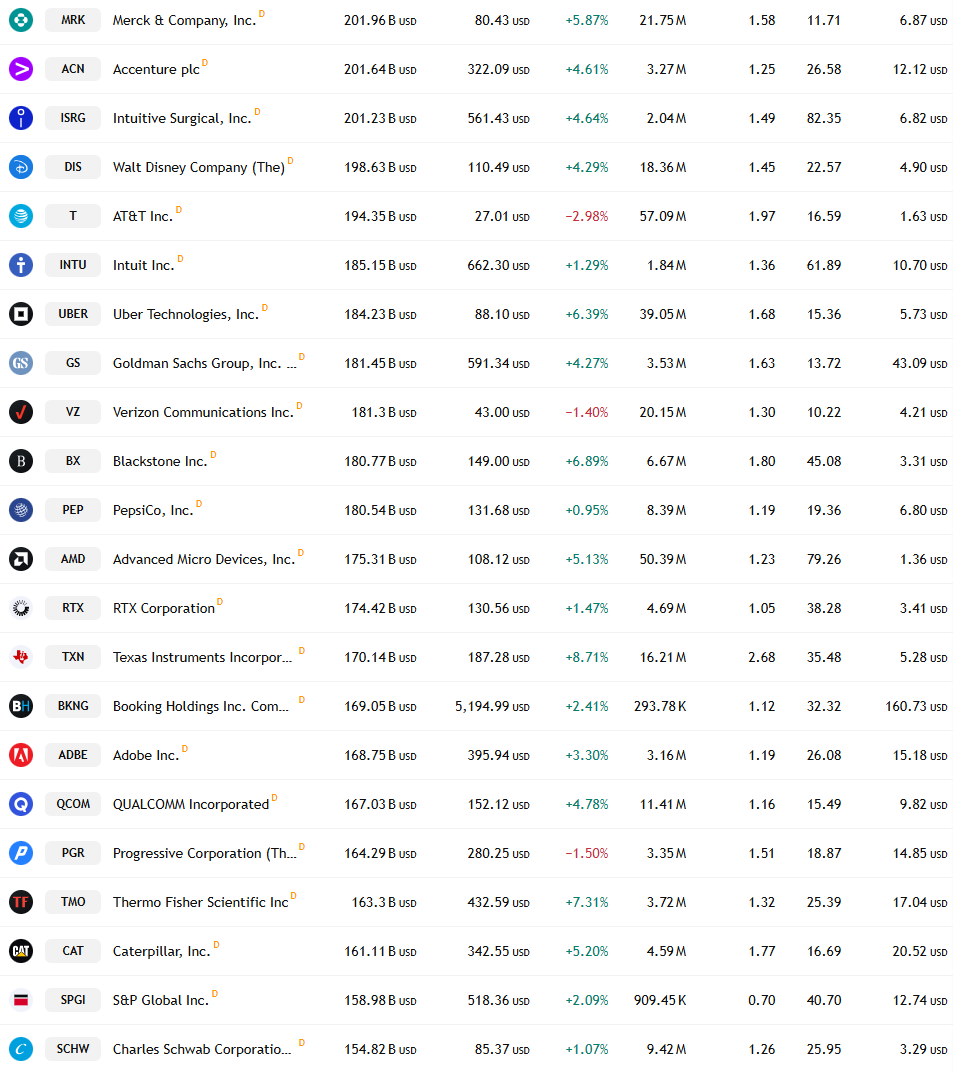Click the QUALCOMM Q logo icon
Image resolution: width=953 pixels, height=1072 pixels.
coord(21,804)
